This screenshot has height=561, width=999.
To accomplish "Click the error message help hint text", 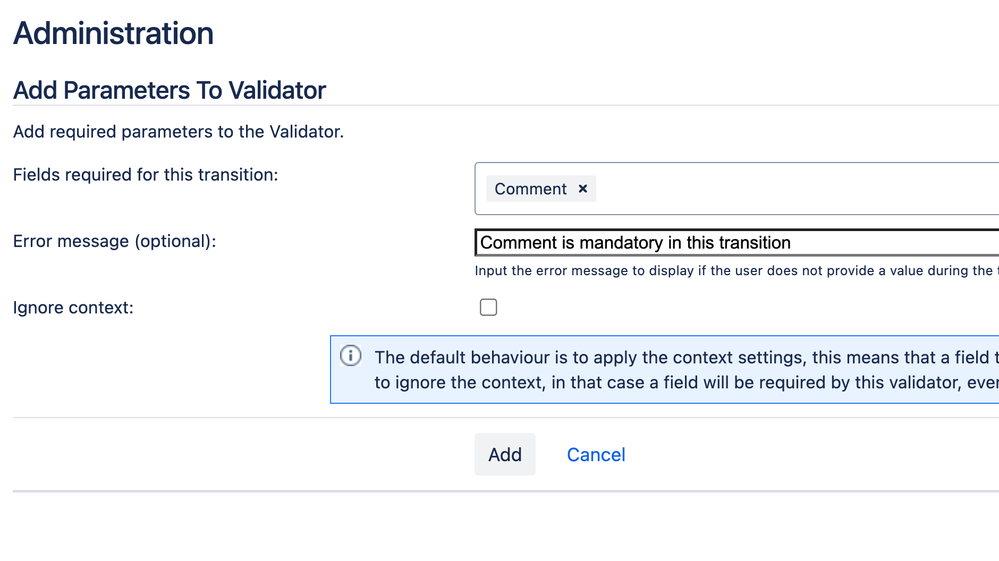I will [737, 271].
